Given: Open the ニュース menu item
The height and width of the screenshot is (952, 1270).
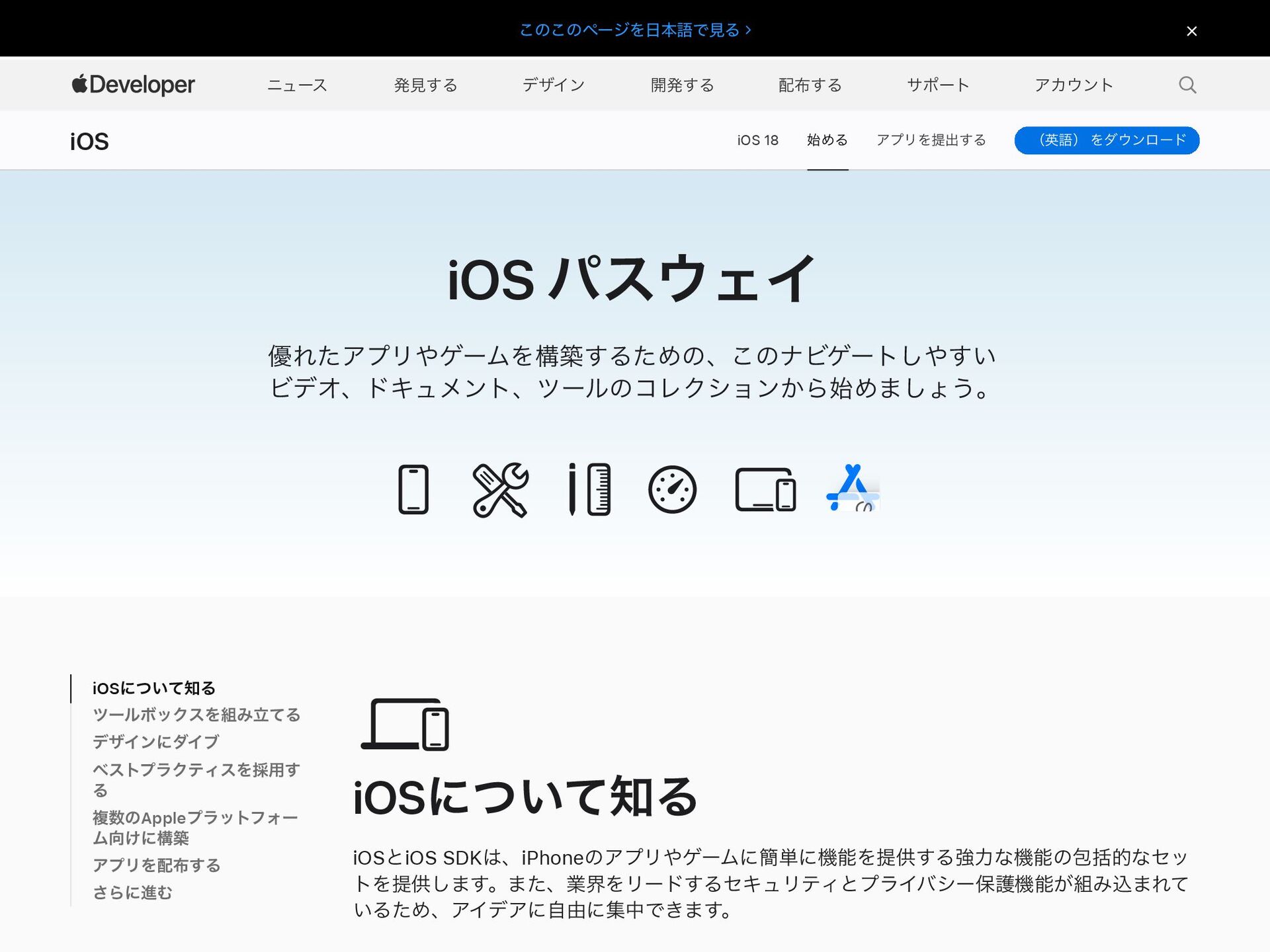Looking at the screenshot, I should click(297, 85).
